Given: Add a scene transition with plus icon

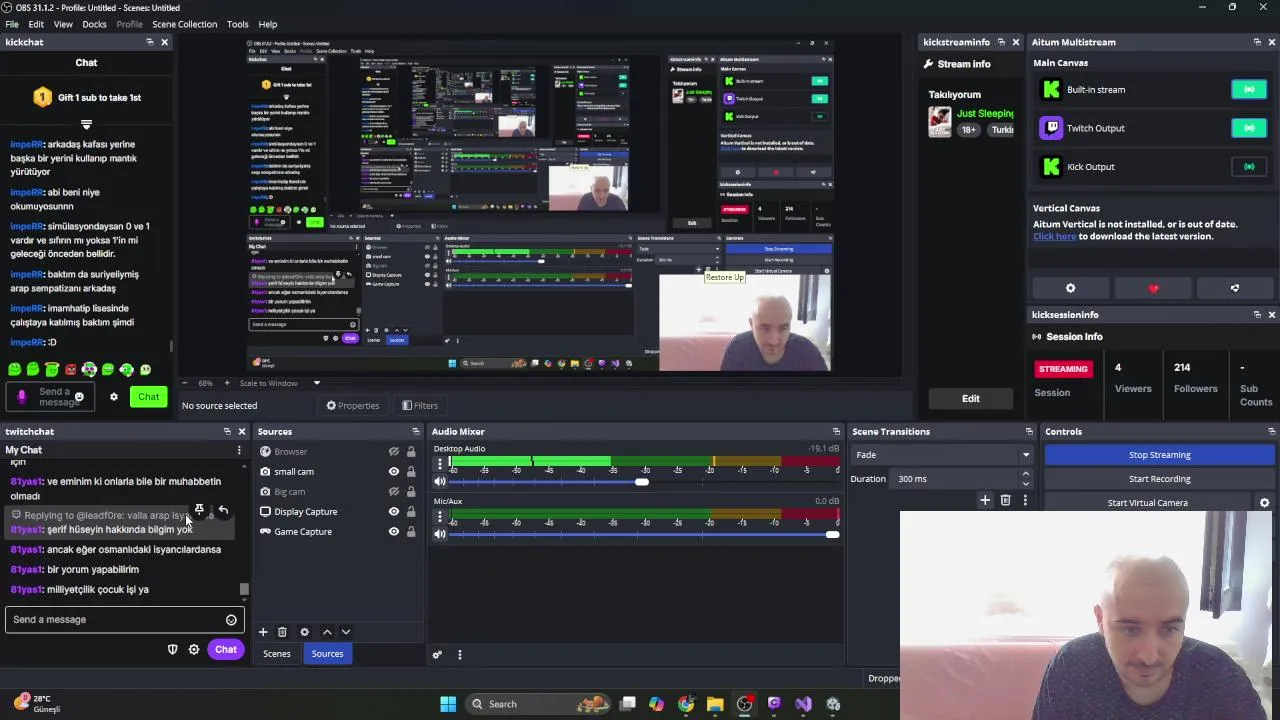Looking at the screenshot, I should (x=985, y=500).
